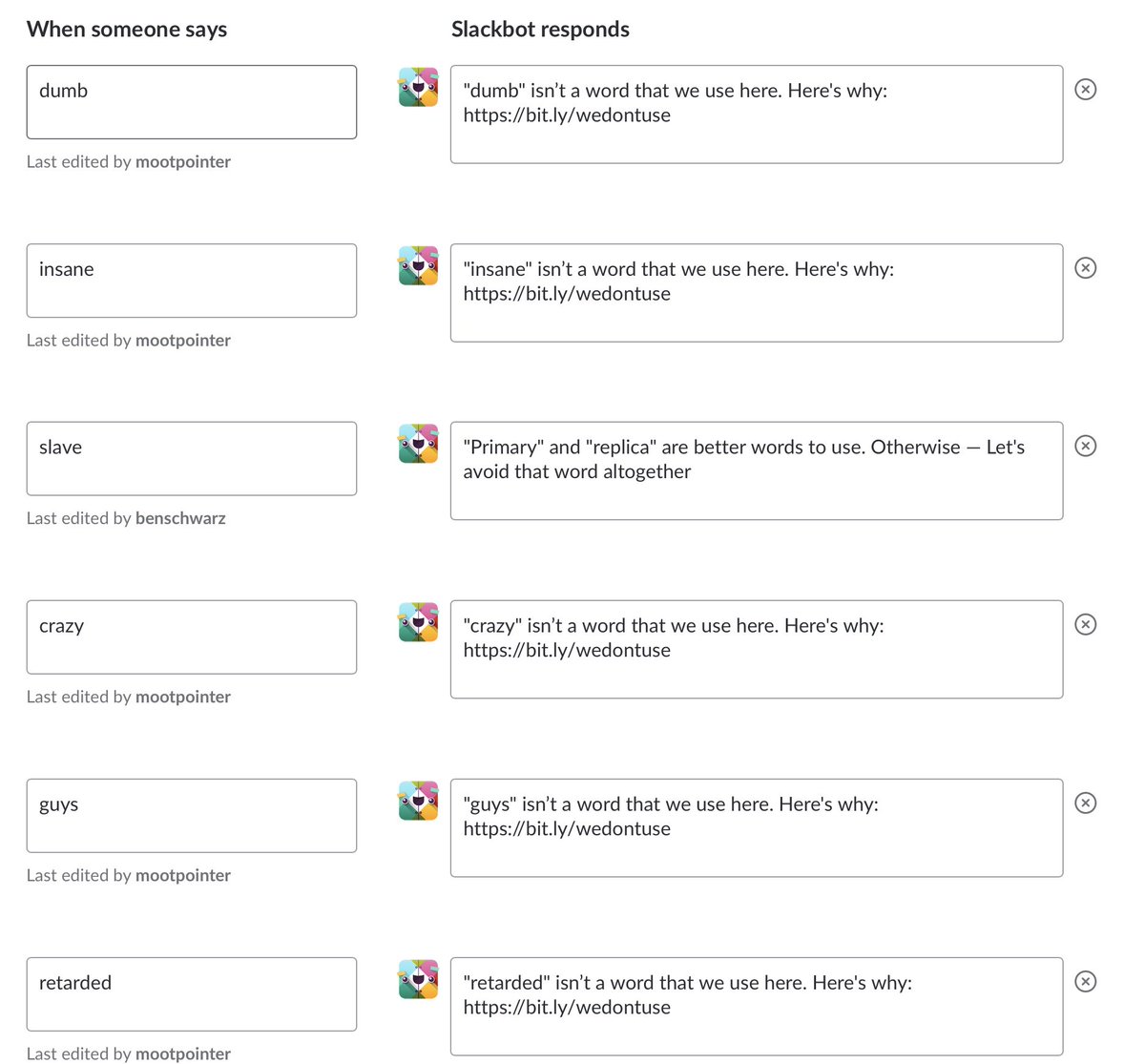Click Slackbot avatar next to "slave" row
The image size is (1145, 1064).
pyautogui.click(x=418, y=444)
